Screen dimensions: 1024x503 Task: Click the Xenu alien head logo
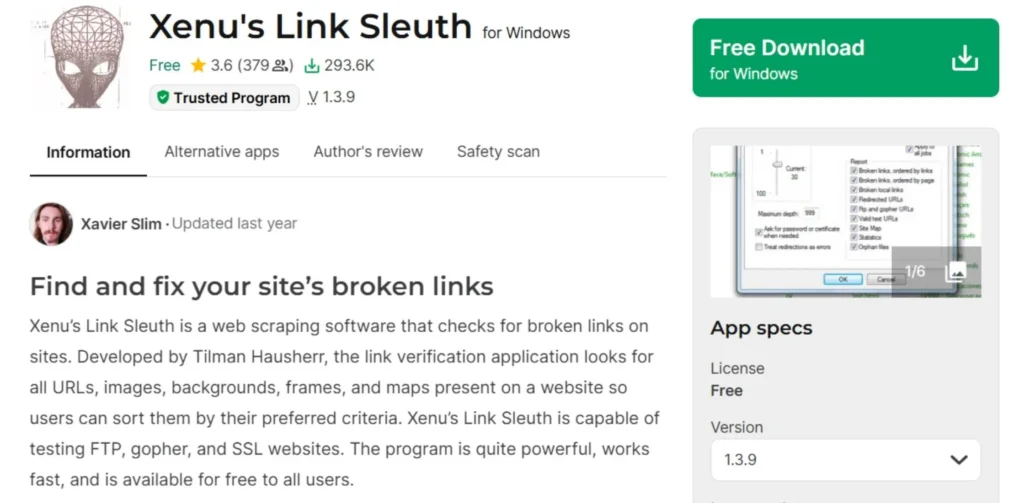pos(80,58)
